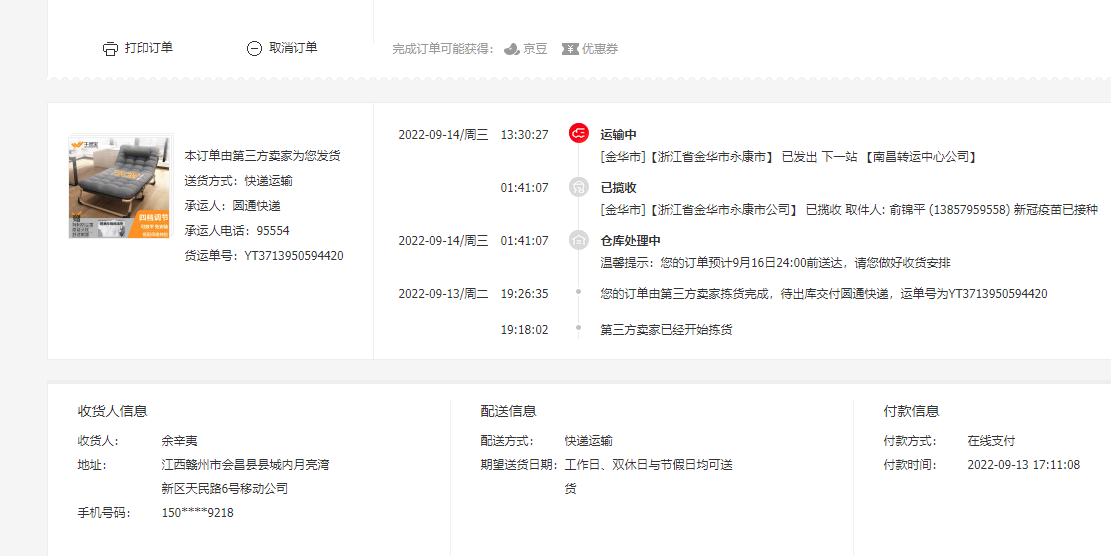Click the 2022-09-13/周二 date label
Viewport: 1111px width, 556px height.
point(444,293)
